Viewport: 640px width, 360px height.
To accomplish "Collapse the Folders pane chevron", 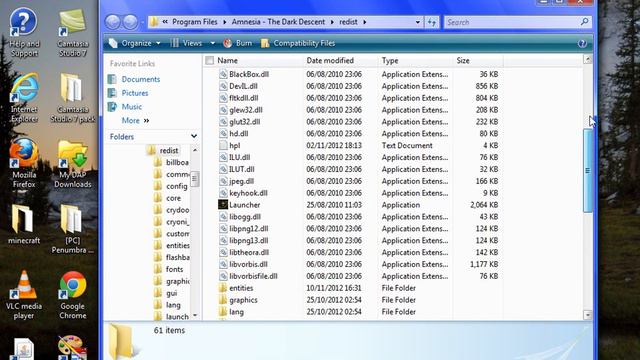I will point(194,136).
